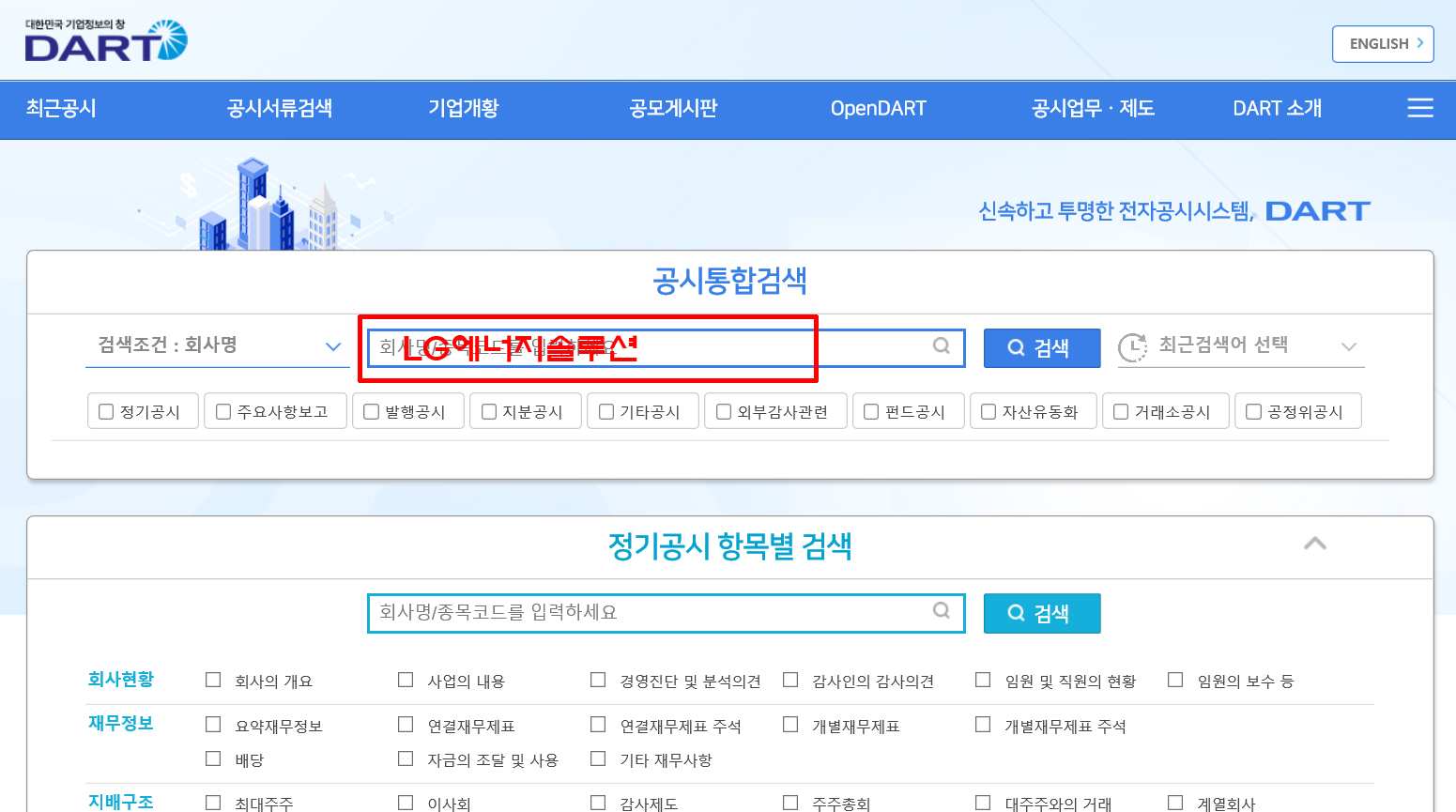Open the hamburger menu icon
The height and width of the screenshot is (812, 1456).
[1420, 108]
